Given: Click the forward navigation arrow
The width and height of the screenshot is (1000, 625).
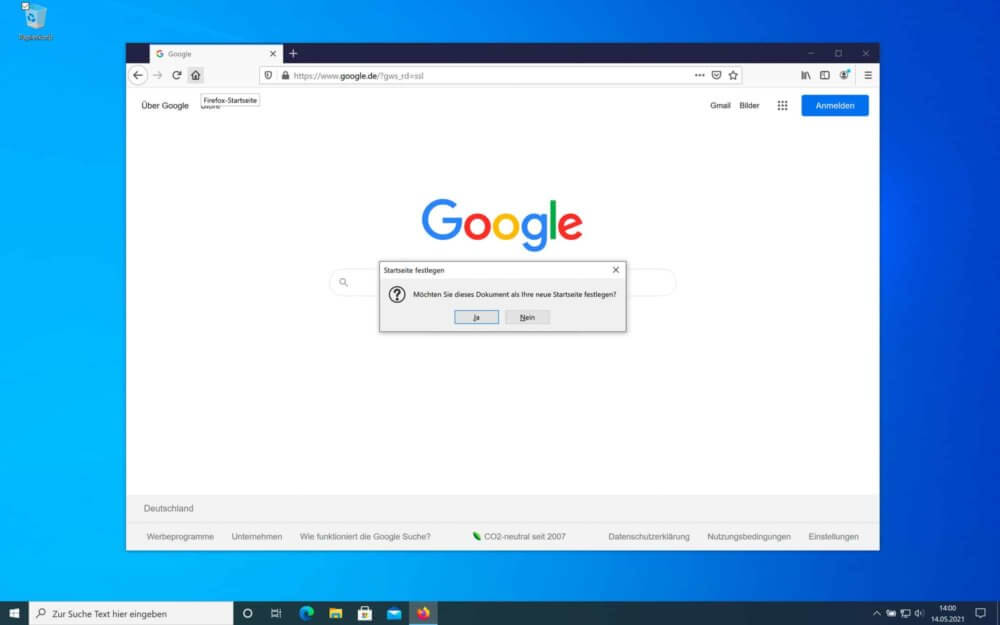Looking at the screenshot, I should coord(158,75).
